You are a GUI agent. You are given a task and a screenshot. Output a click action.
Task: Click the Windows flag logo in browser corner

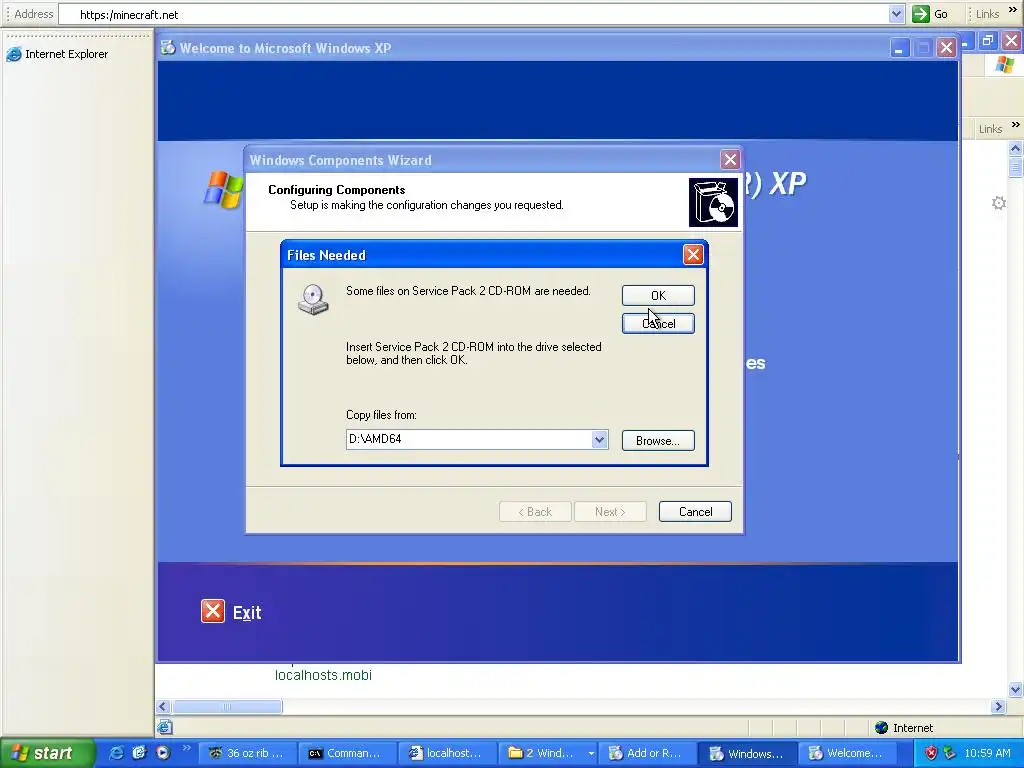pyautogui.click(x=1005, y=65)
